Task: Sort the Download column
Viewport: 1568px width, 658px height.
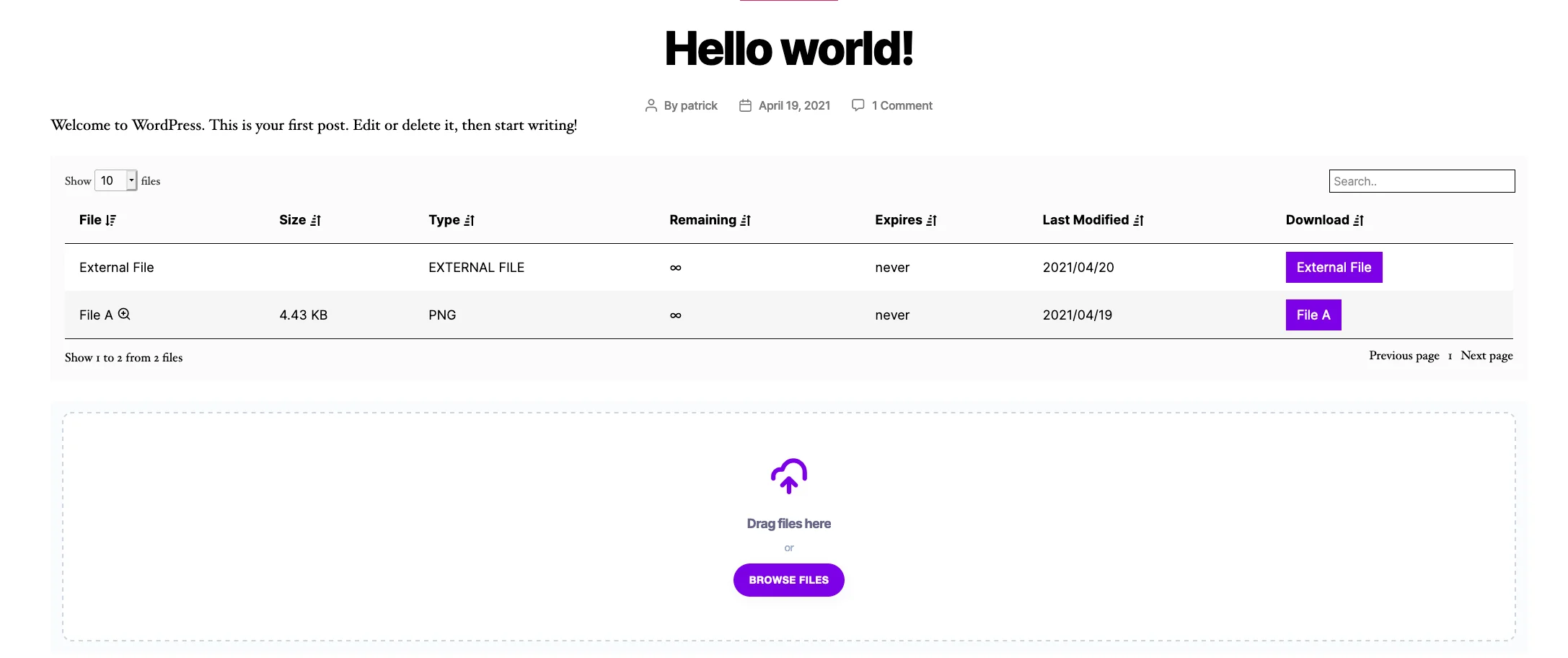Action: coord(1359,220)
